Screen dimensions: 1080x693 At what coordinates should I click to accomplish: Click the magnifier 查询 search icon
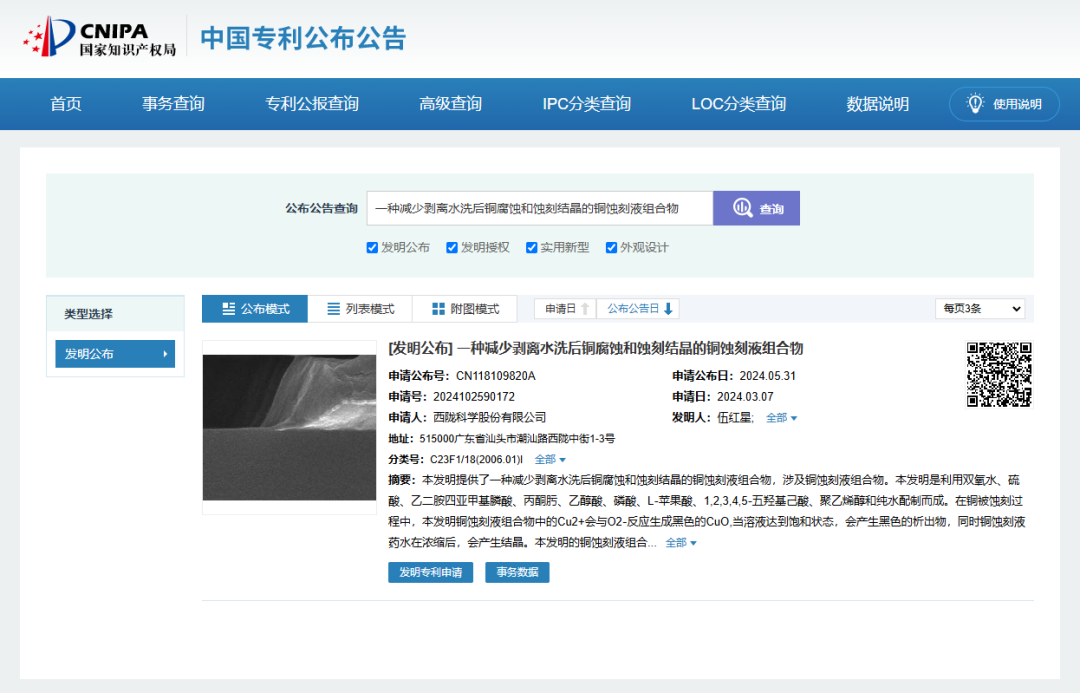pyautogui.click(x=742, y=208)
